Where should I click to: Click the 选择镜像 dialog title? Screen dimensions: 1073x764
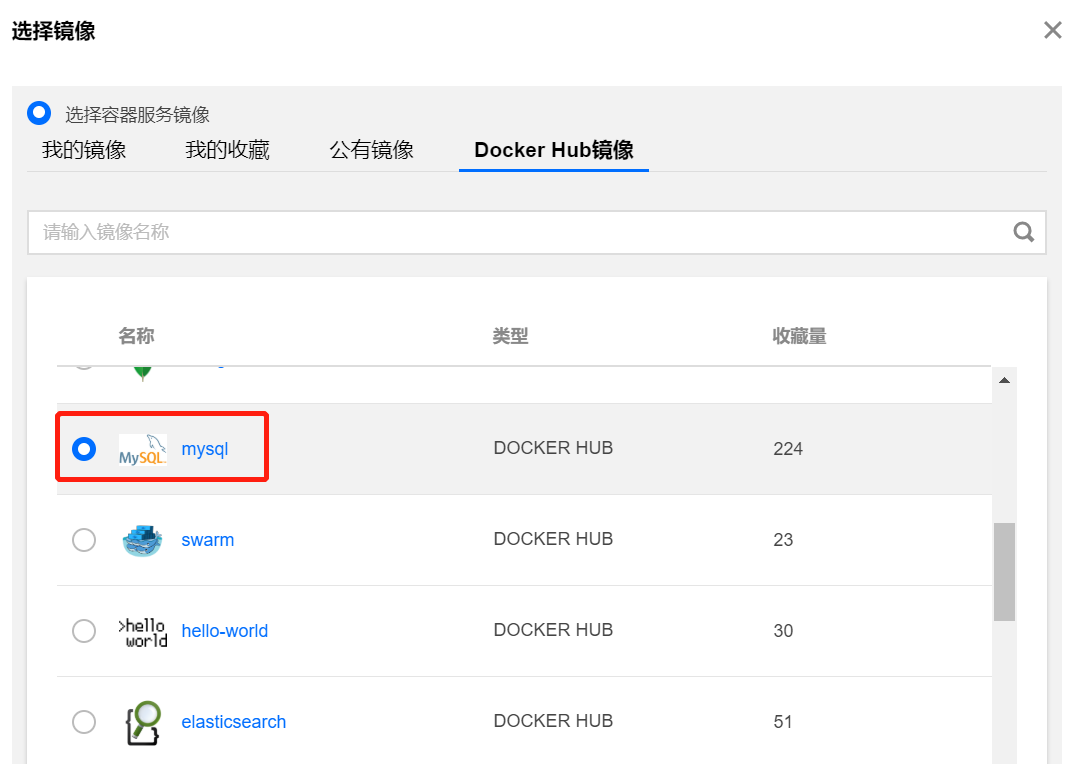pyautogui.click(x=53, y=31)
